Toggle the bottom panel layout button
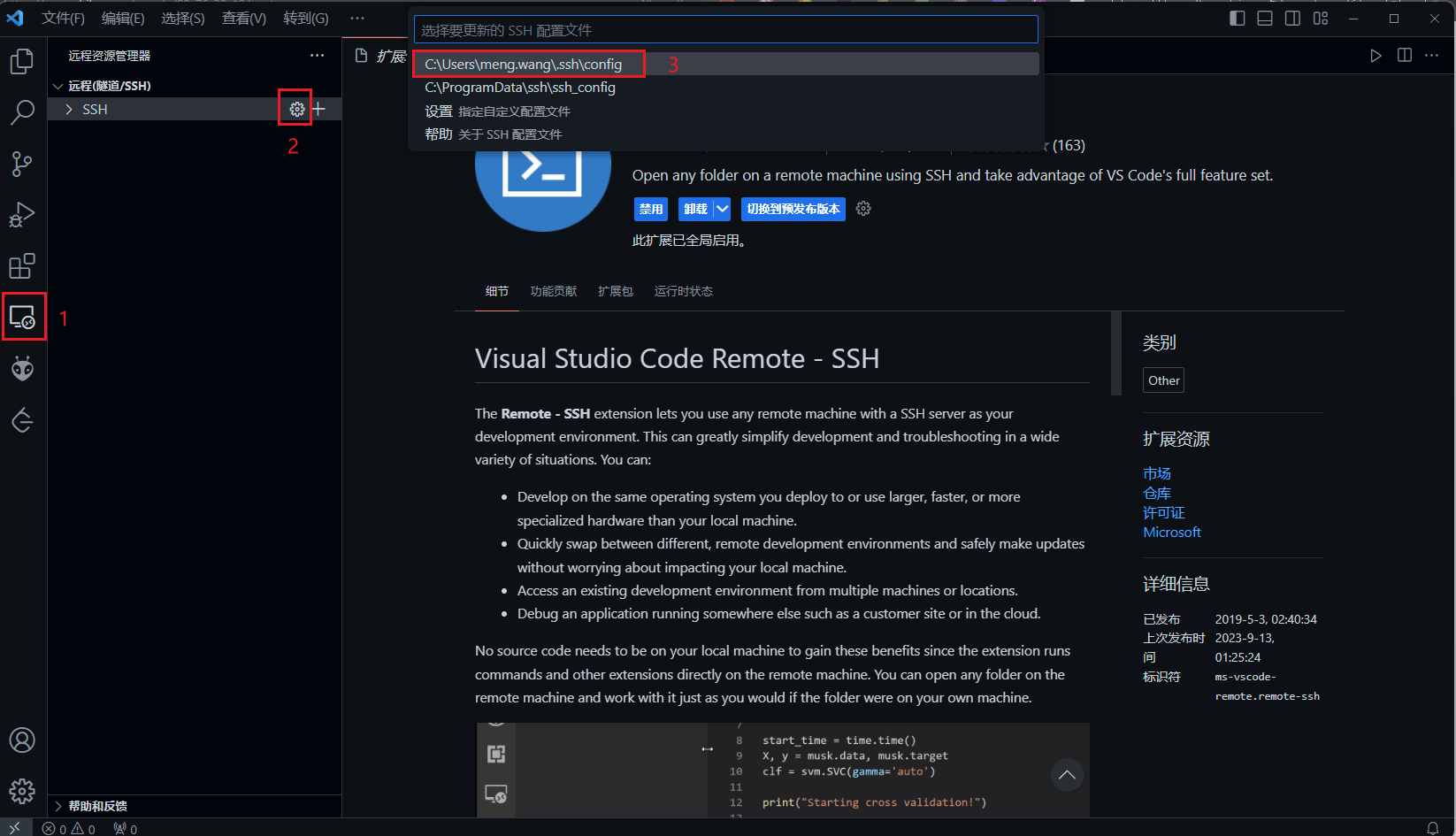The image size is (1456, 836). [x=1265, y=19]
